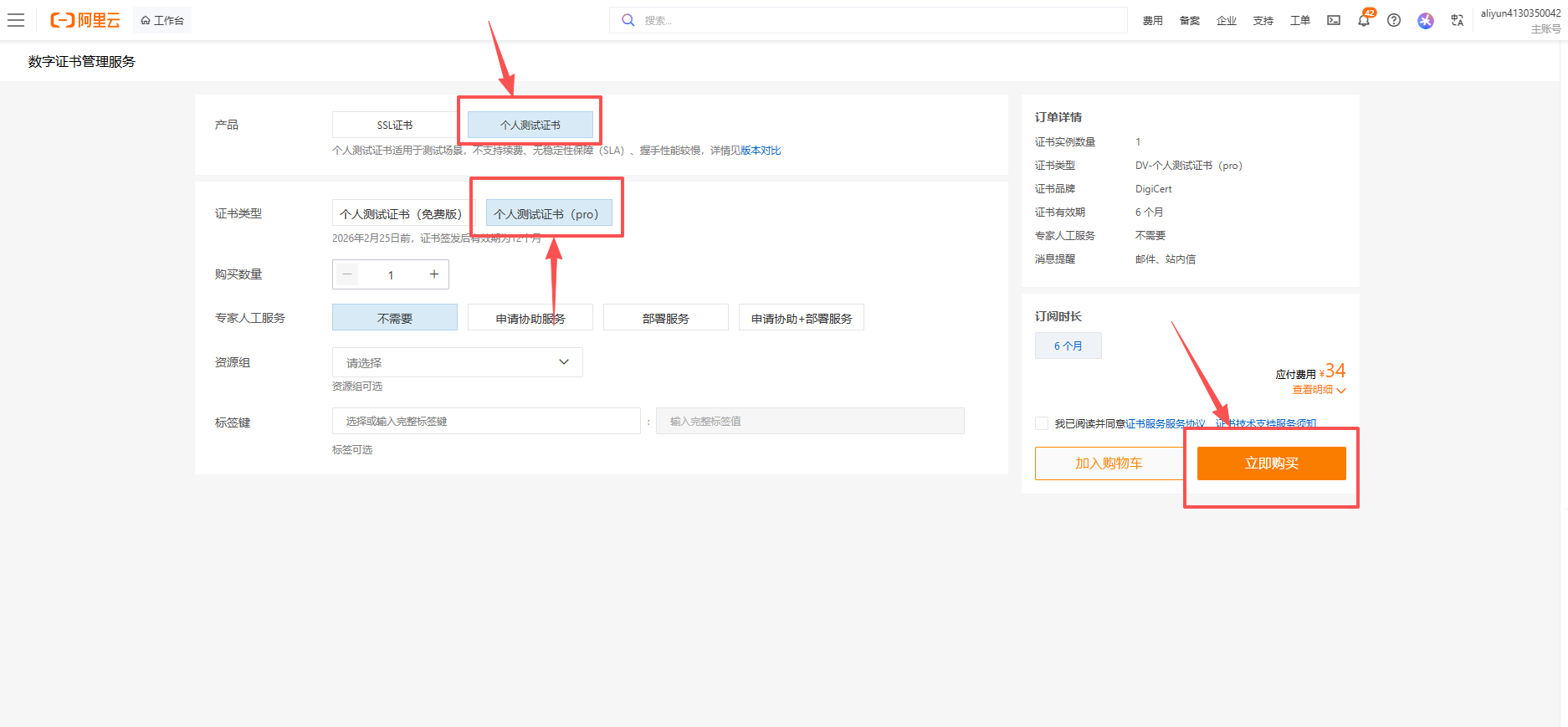Switch language with translate icon

pos(1458,20)
